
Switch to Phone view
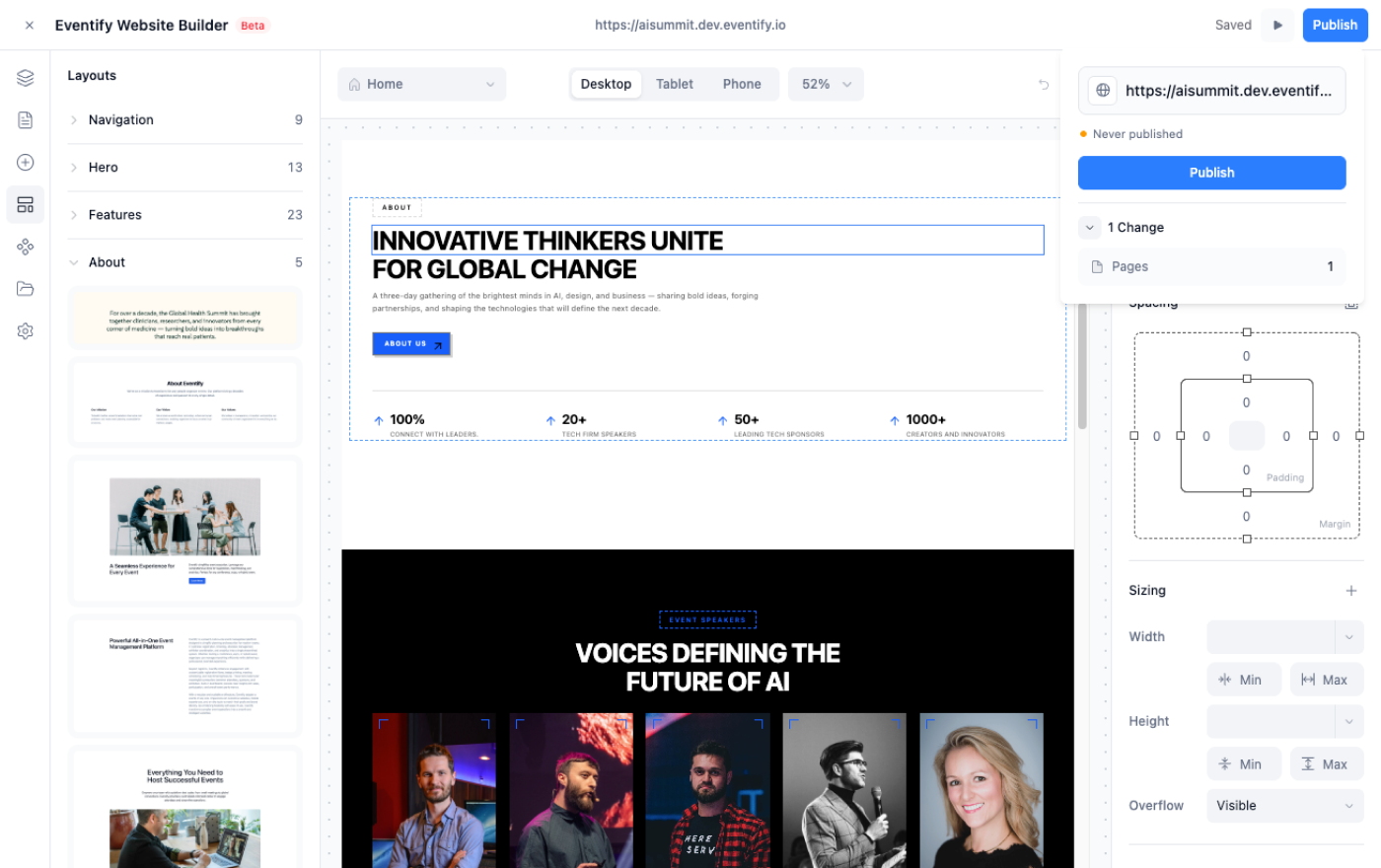click(x=742, y=85)
